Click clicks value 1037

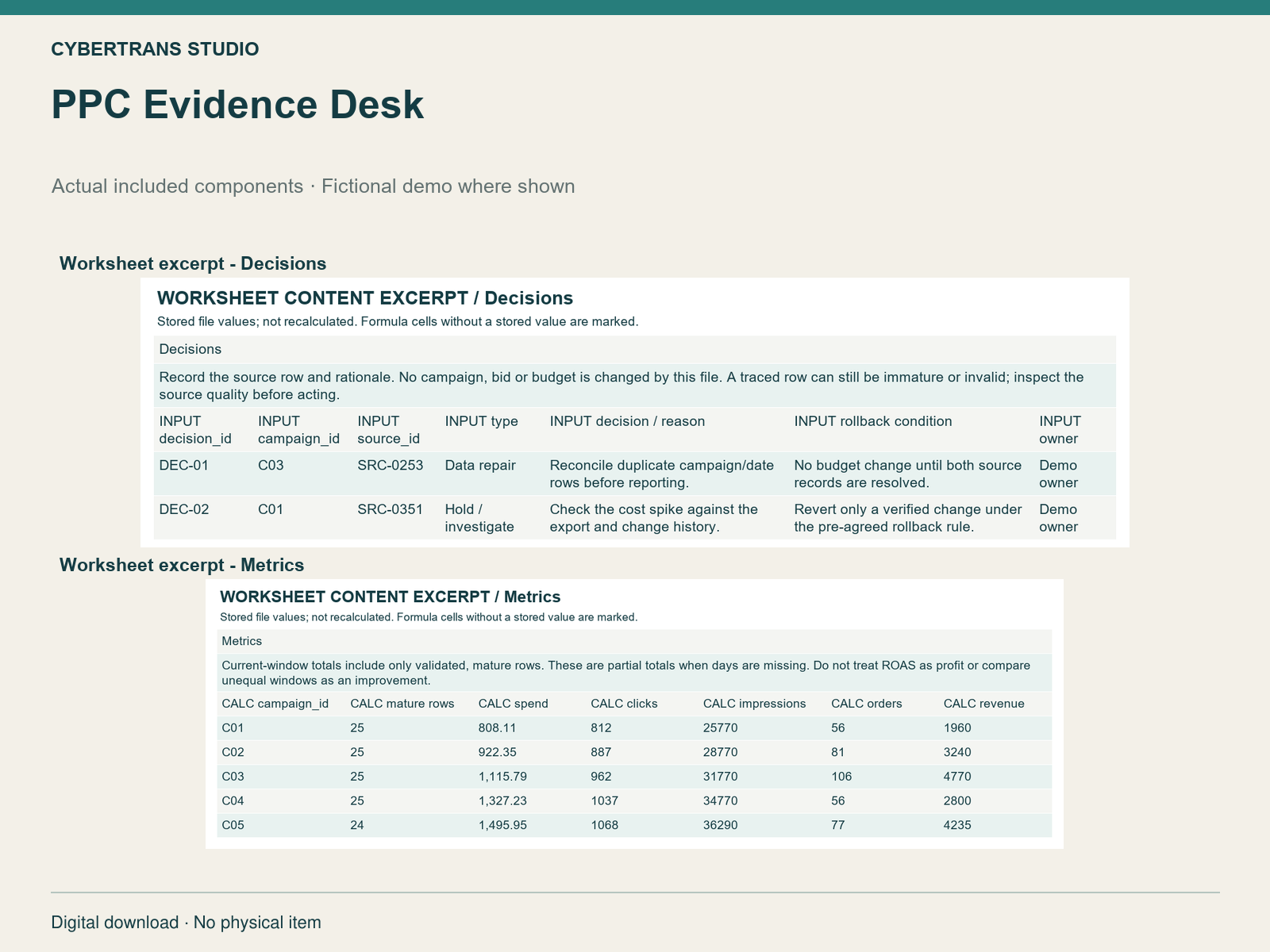click(605, 801)
